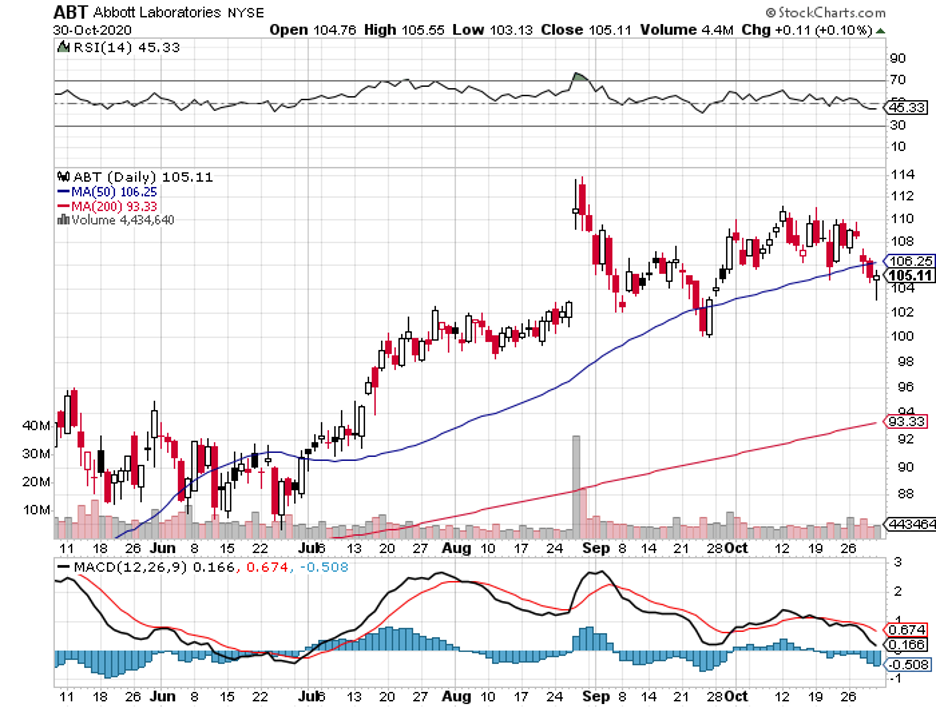Click the RSI 45.33 axis tag
This screenshot has height=708, width=936.
pos(906,107)
